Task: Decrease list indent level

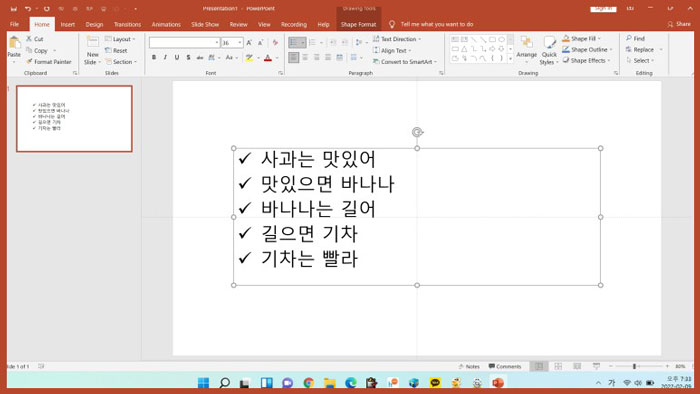Action: (333, 42)
